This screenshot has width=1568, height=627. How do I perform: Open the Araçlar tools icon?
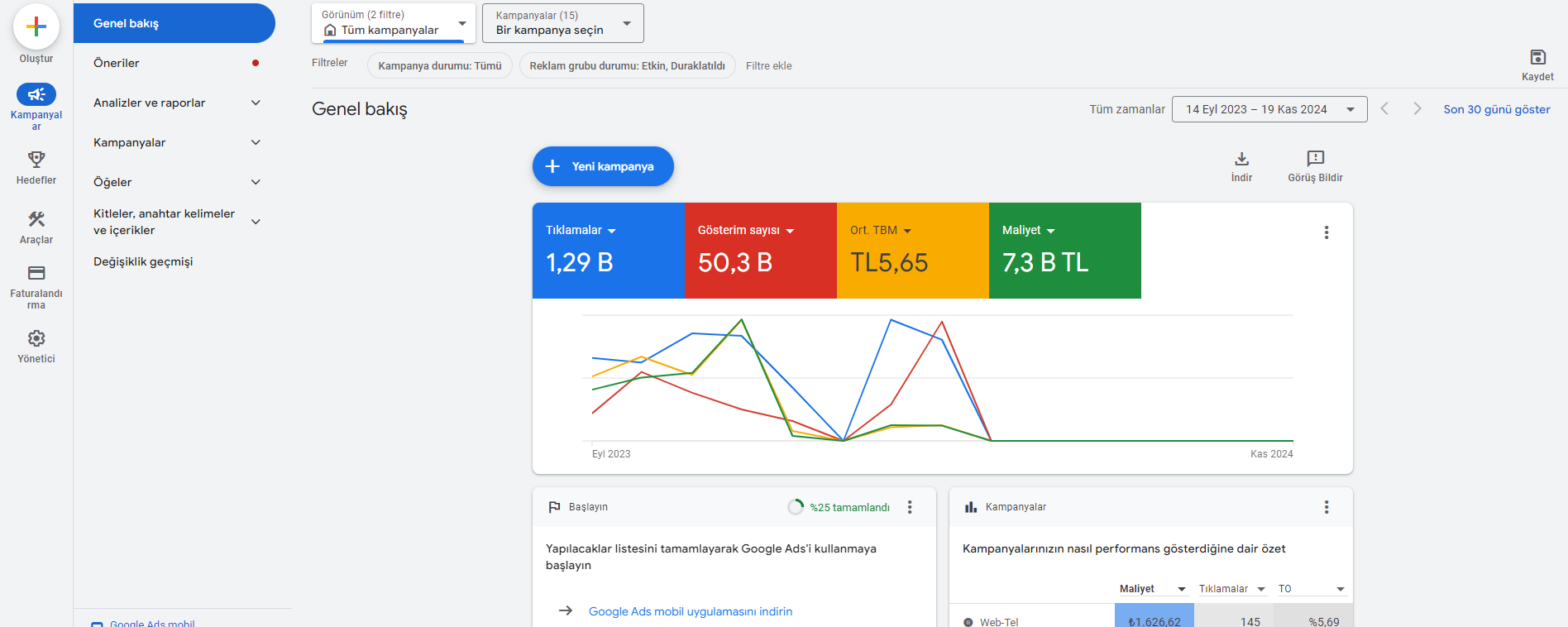tap(36, 219)
